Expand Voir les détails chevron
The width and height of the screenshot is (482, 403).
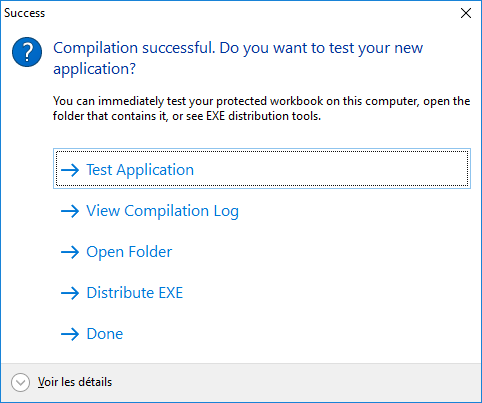tap(20, 382)
